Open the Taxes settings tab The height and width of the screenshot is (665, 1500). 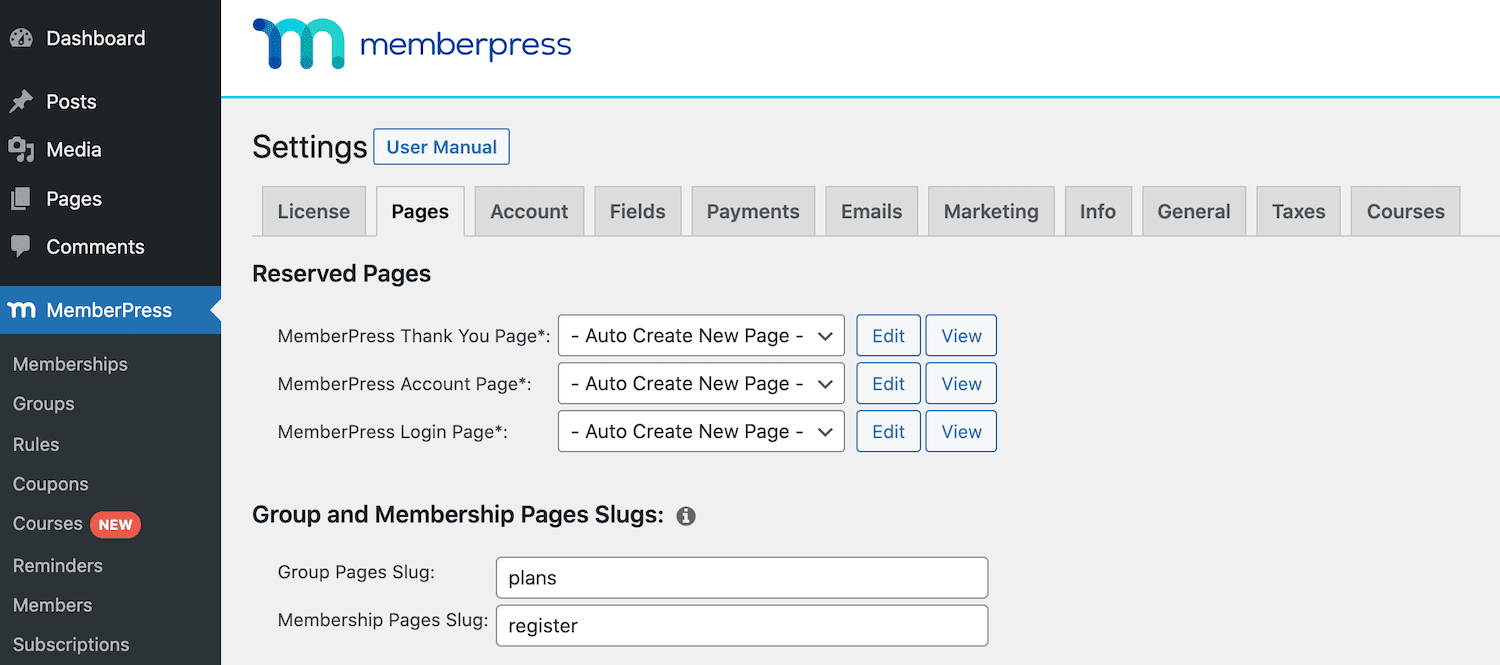click(1297, 211)
